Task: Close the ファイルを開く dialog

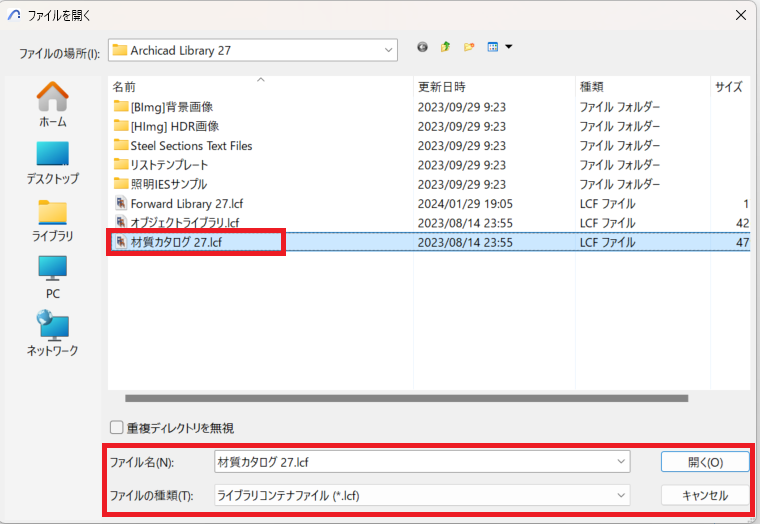Action: tap(741, 16)
